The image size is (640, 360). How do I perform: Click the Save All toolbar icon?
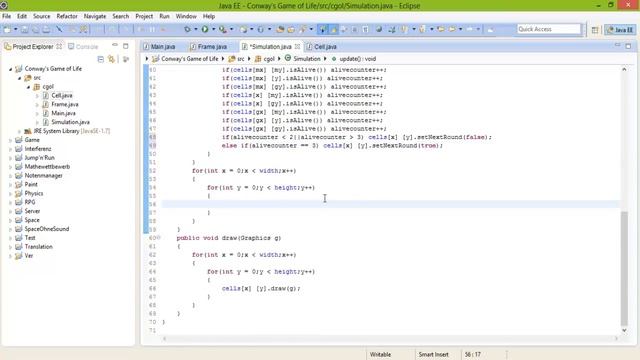[x=36, y=29]
